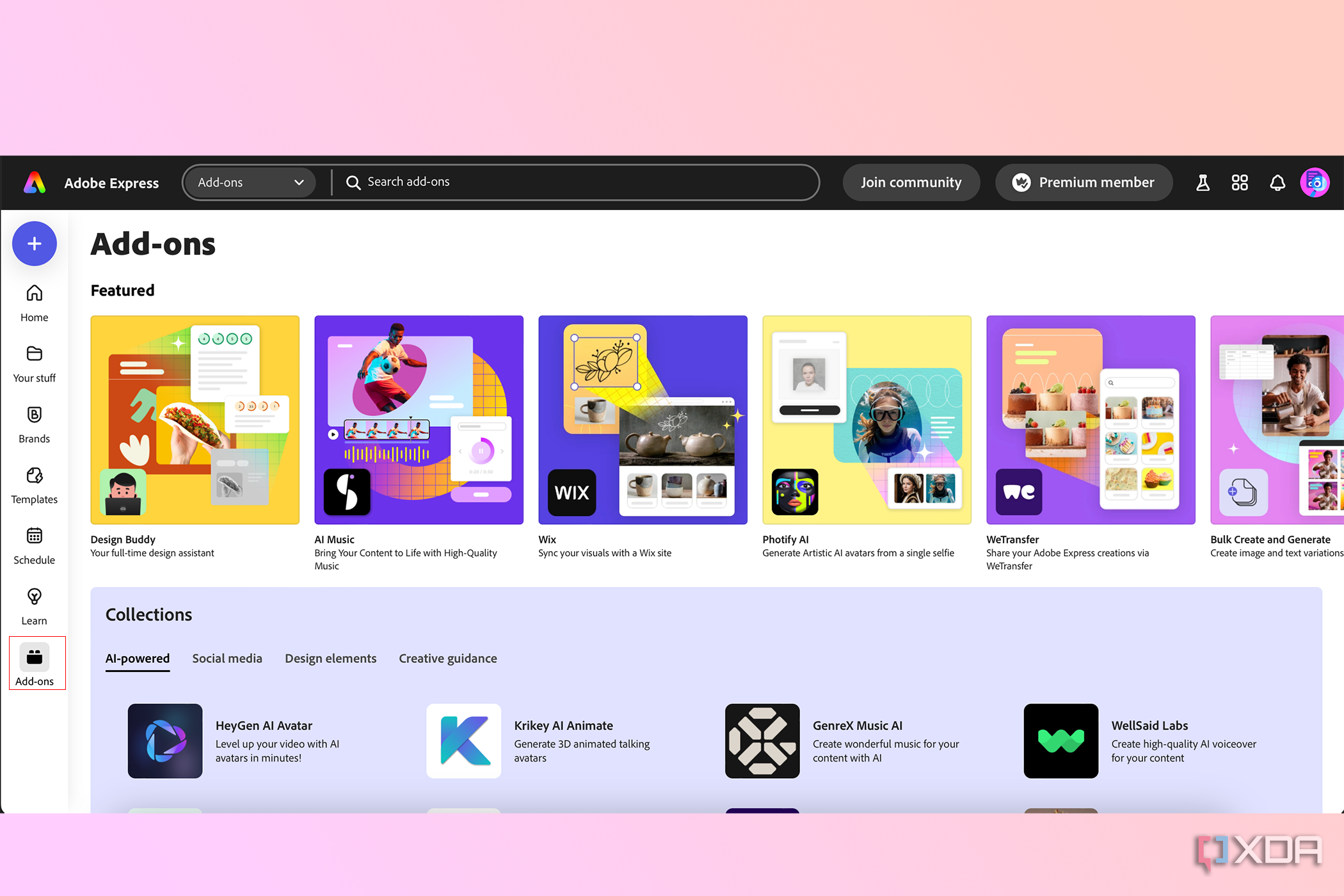Open HeyGen AI Avatar add-on icon
This screenshot has width=1344, height=896.
coord(165,741)
